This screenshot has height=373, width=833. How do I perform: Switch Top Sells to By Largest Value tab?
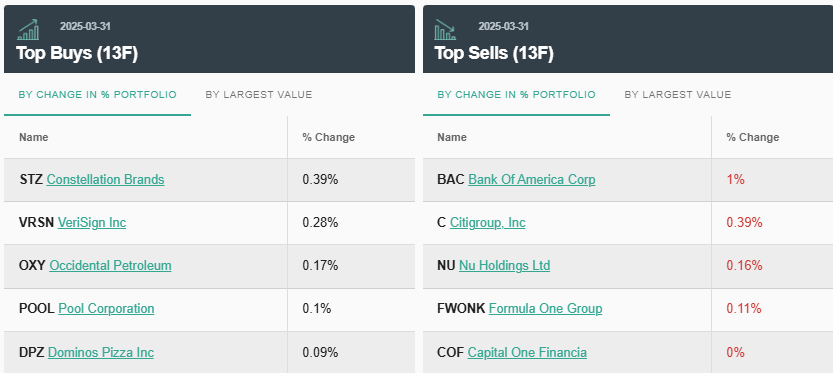677,95
